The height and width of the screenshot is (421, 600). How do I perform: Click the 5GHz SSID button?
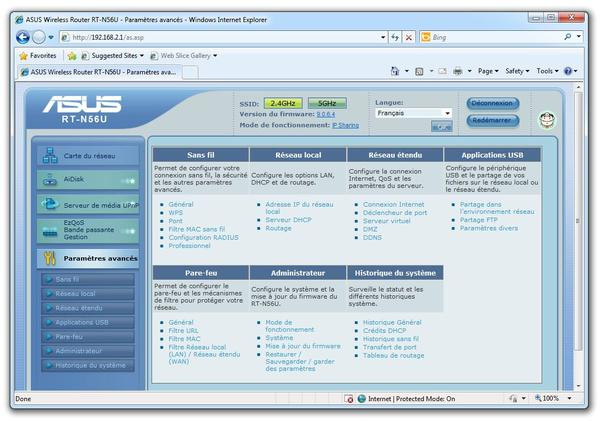coord(327,103)
